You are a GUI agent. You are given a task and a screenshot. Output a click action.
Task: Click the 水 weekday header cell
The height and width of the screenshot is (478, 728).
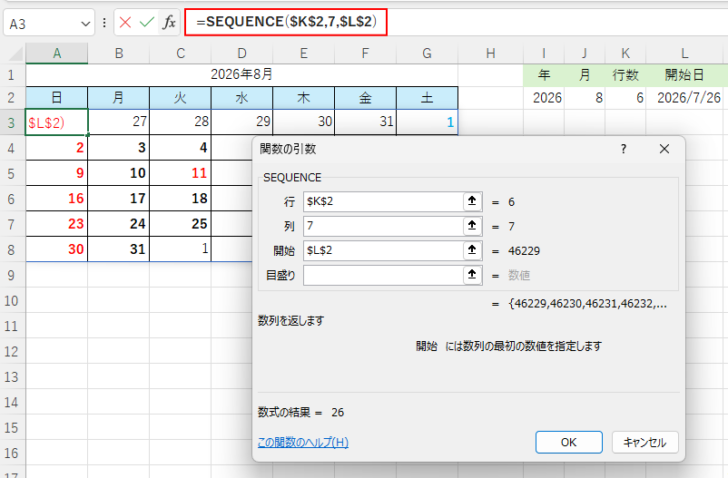(242, 98)
